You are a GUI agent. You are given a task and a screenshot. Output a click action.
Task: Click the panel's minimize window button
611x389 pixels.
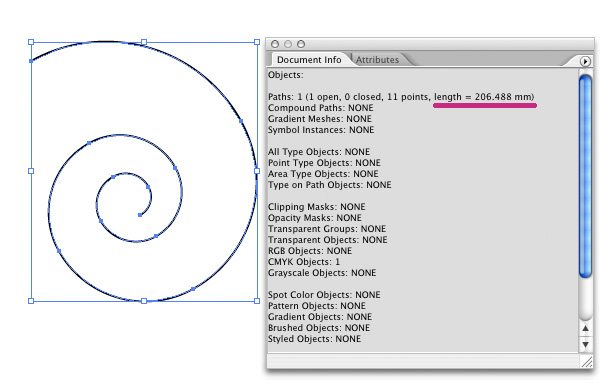click(x=288, y=44)
